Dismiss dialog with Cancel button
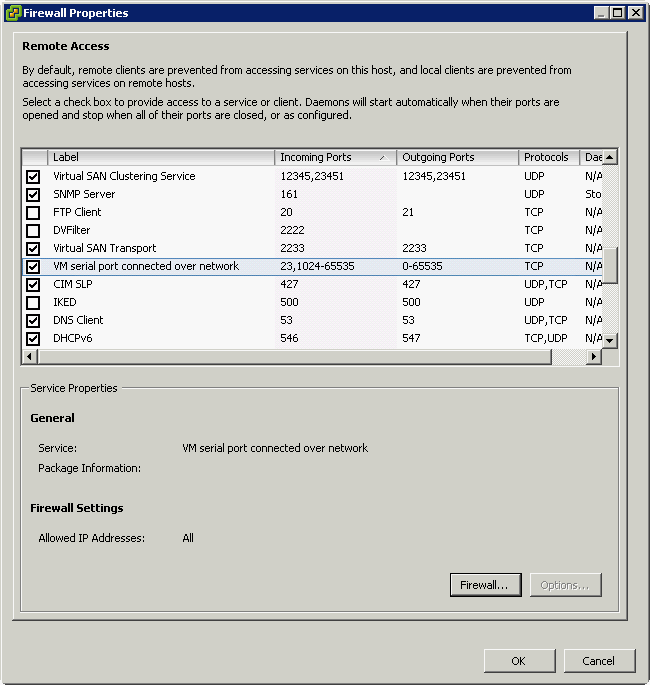This screenshot has width=650, height=685. [599, 661]
